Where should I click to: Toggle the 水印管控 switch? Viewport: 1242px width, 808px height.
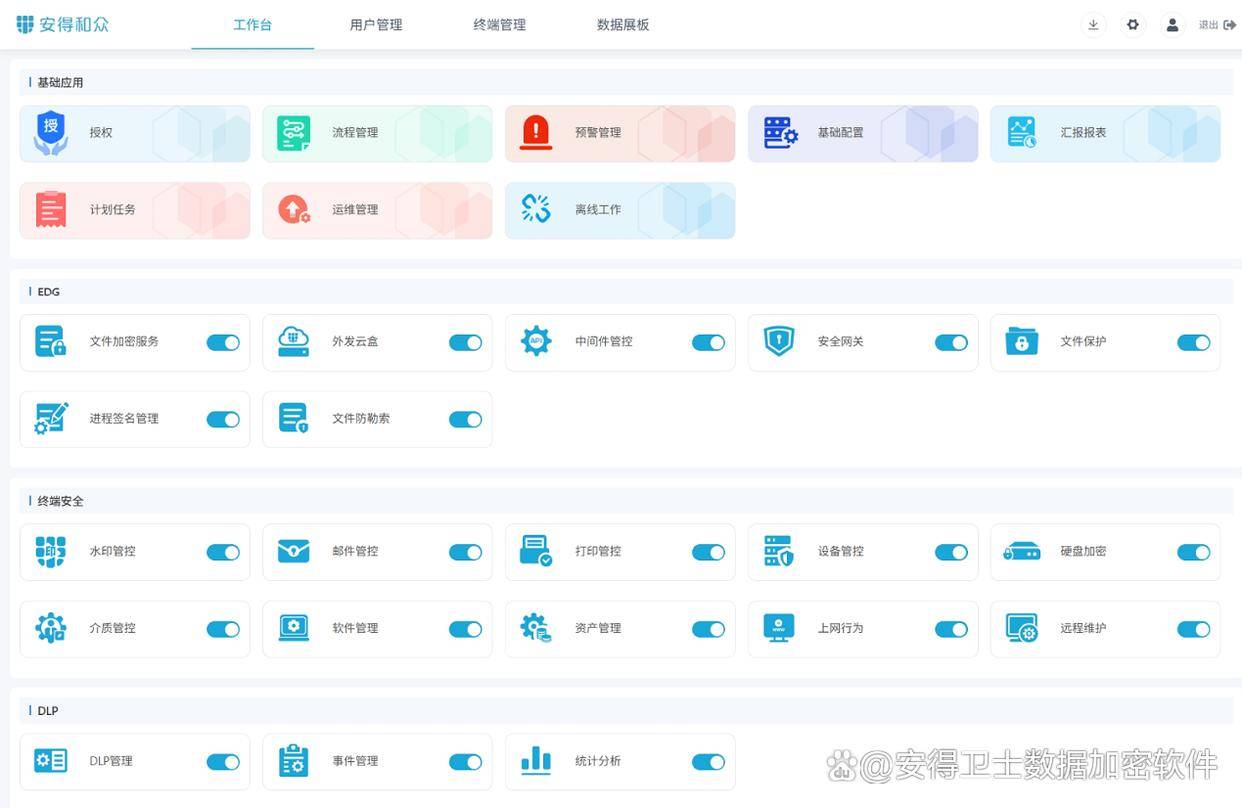pos(223,553)
